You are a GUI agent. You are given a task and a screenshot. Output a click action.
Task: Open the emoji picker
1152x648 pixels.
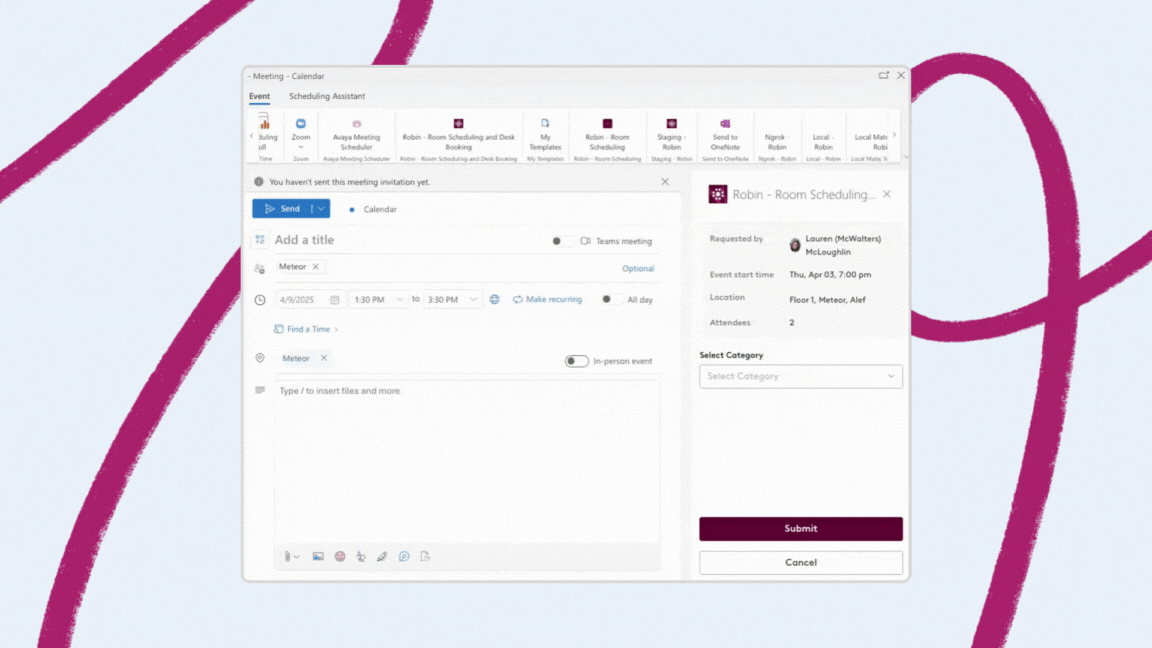point(340,557)
